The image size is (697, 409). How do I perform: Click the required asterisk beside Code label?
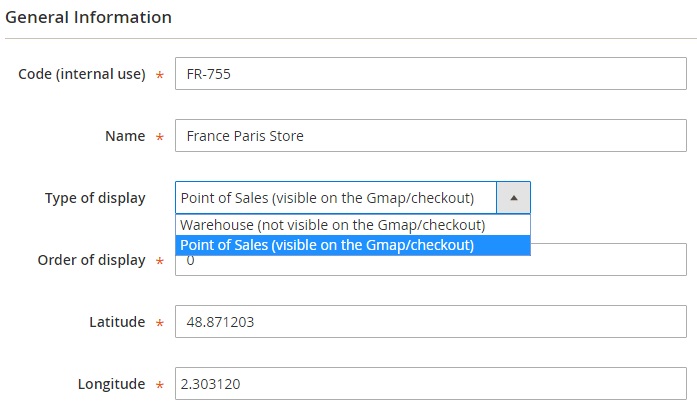click(160, 77)
